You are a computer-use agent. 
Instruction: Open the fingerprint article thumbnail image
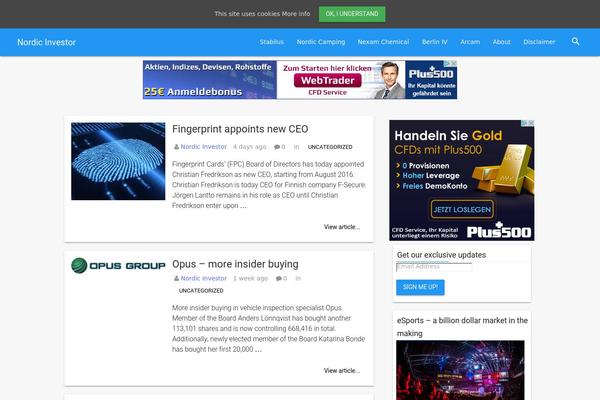point(118,161)
